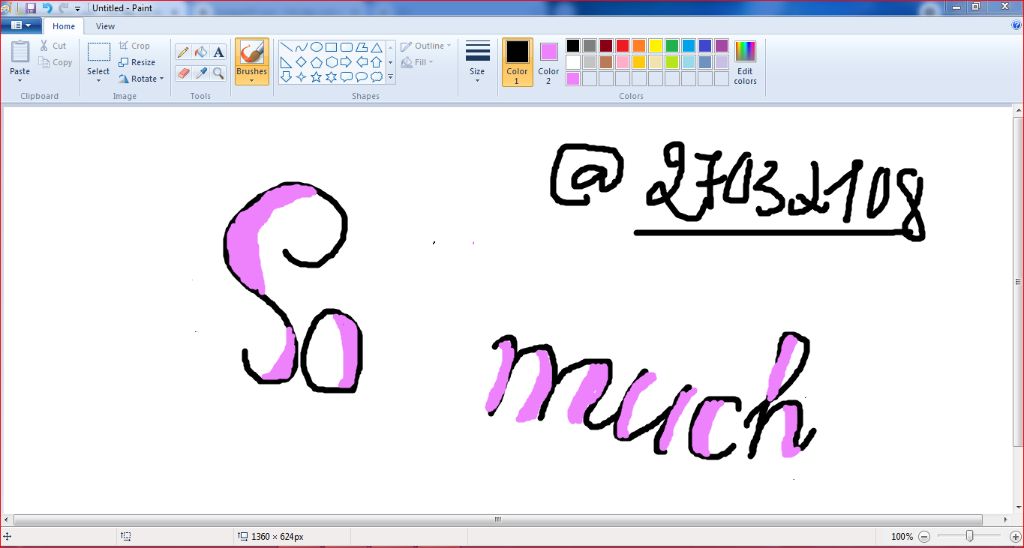Switch to the Home ribbon tab
Viewport: 1024px width, 548px height.
pos(63,26)
